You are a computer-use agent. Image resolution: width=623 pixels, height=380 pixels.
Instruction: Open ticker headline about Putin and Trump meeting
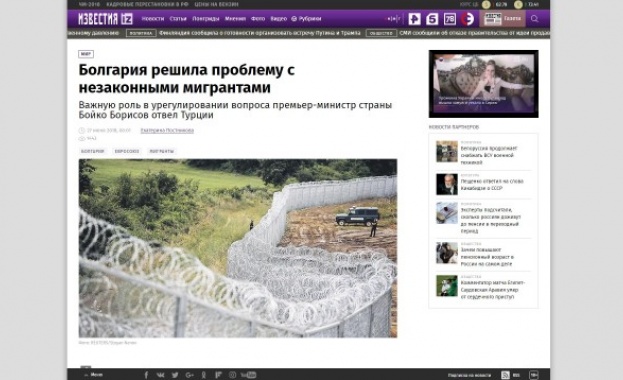(260, 33)
